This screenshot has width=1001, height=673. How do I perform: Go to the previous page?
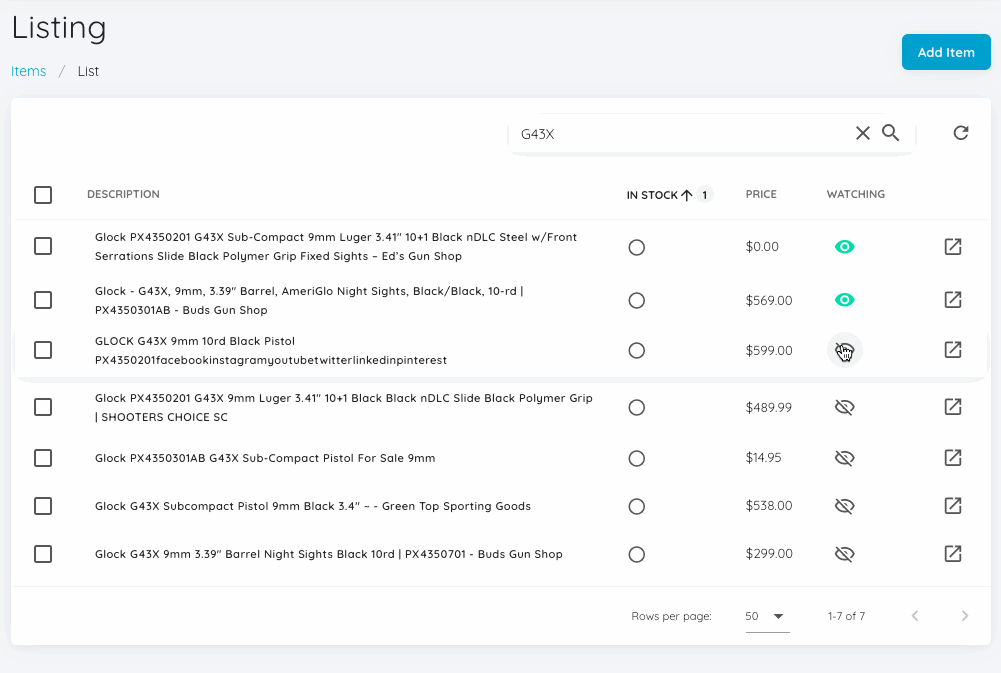(x=915, y=616)
